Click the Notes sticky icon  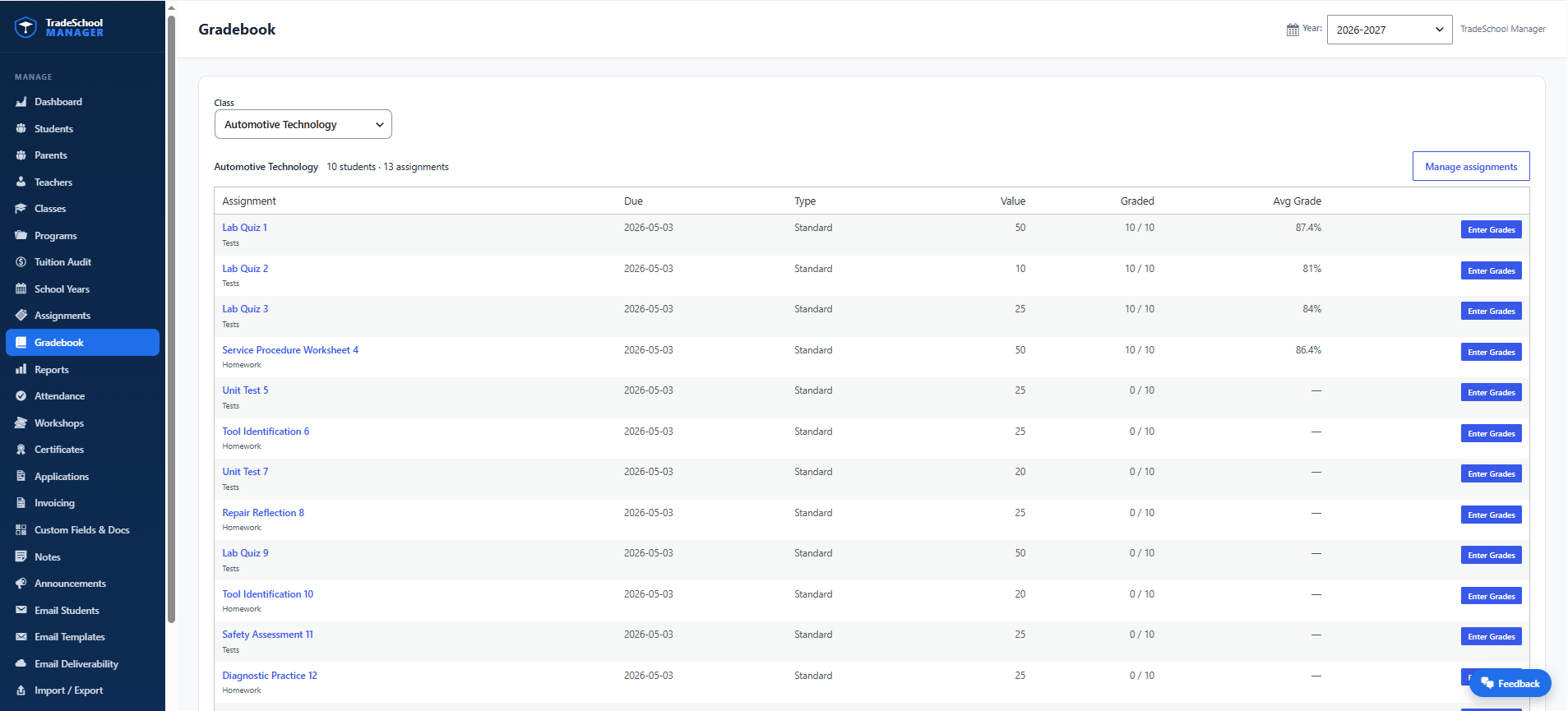point(21,556)
